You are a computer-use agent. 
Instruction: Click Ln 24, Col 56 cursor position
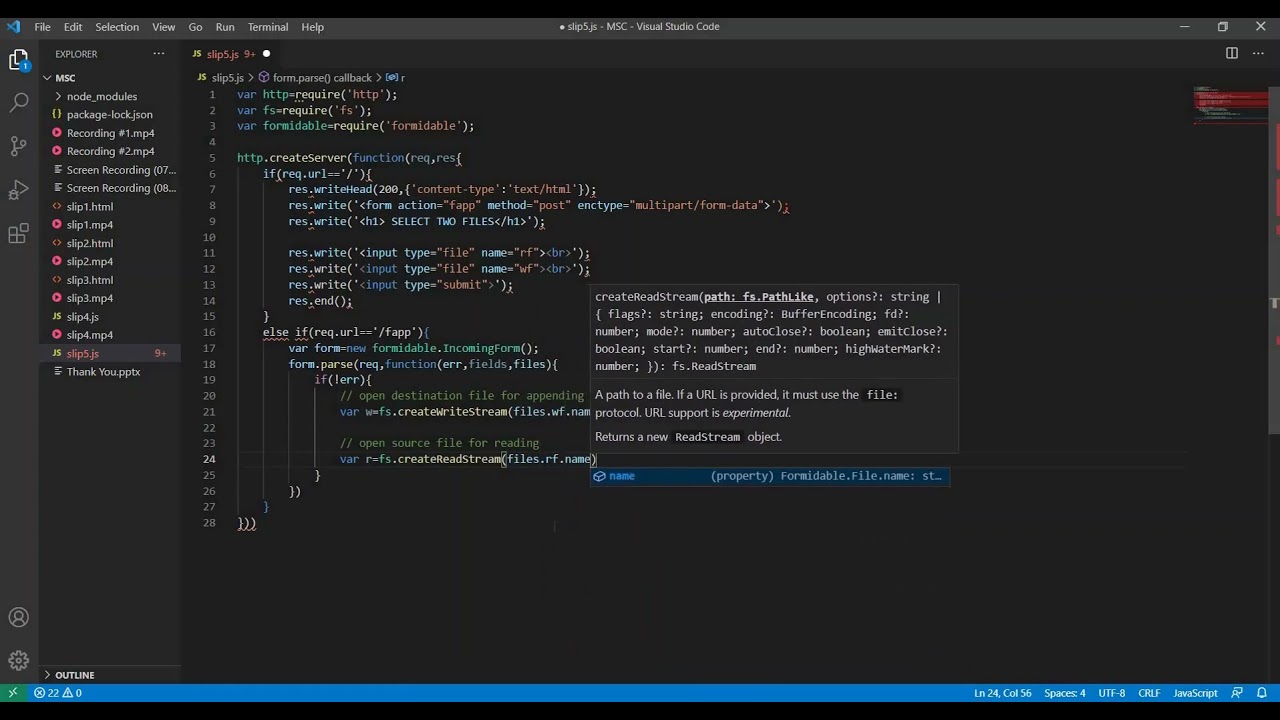click(x=1003, y=693)
